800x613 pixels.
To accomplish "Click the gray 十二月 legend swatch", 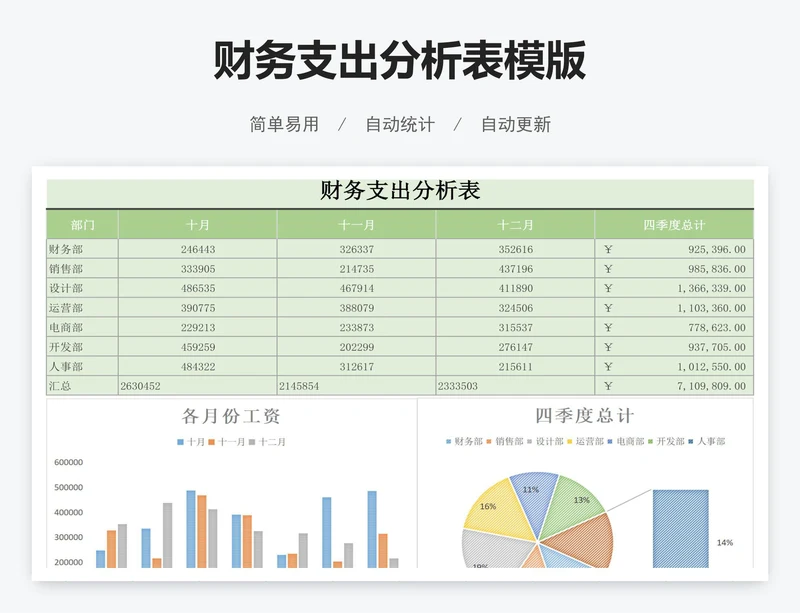I will pyautogui.click(x=252, y=442).
